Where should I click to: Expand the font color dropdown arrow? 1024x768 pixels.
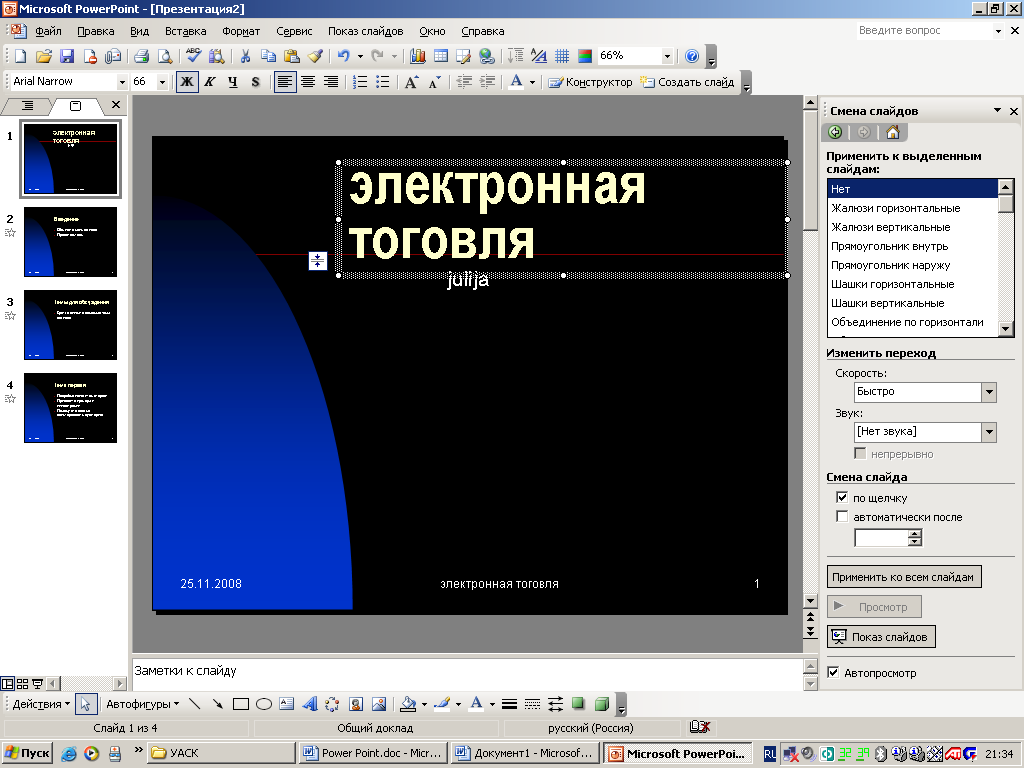tap(532, 82)
